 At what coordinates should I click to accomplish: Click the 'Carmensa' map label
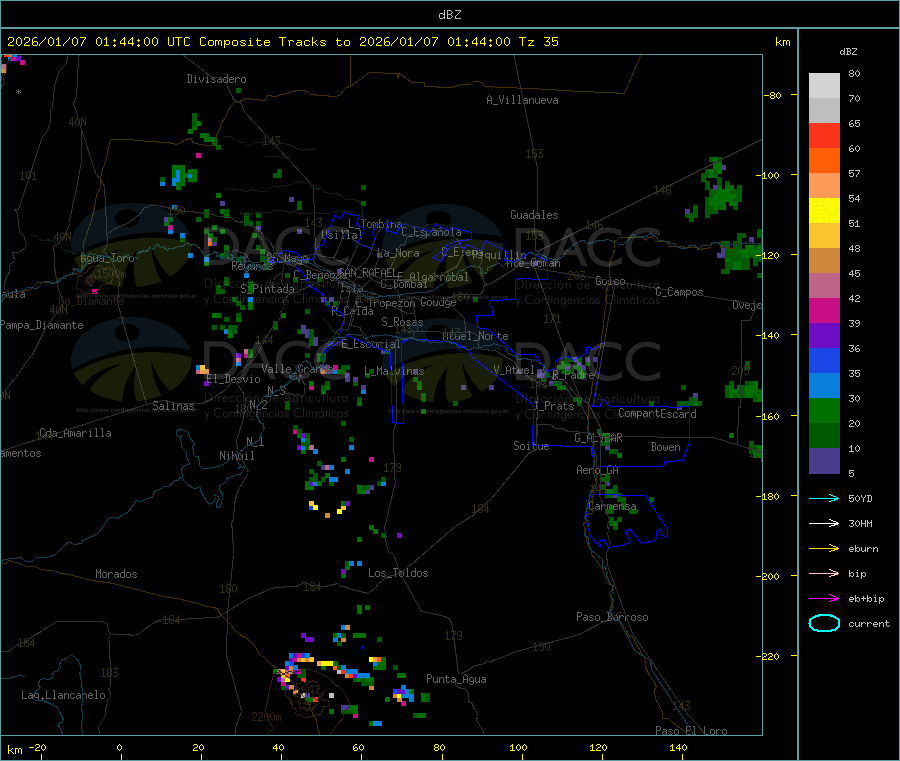click(x=612, y=506)
